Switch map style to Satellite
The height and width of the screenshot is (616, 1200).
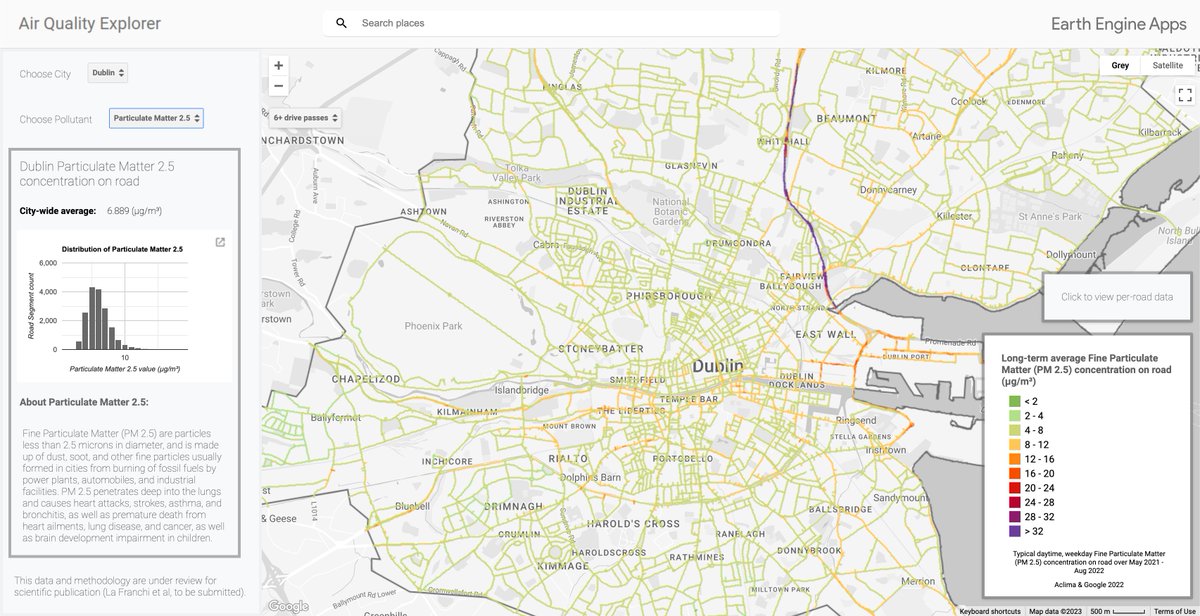[1167, 65]
